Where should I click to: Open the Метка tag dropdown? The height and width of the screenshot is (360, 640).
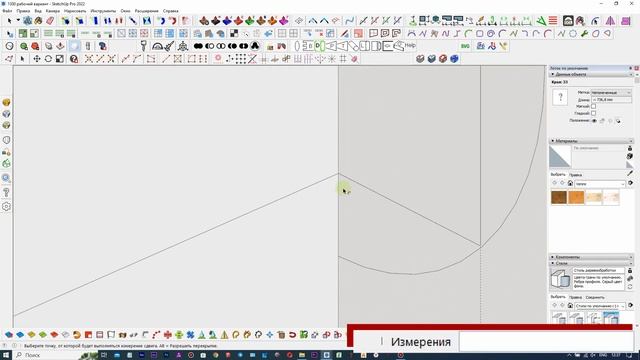coord(611,93)
